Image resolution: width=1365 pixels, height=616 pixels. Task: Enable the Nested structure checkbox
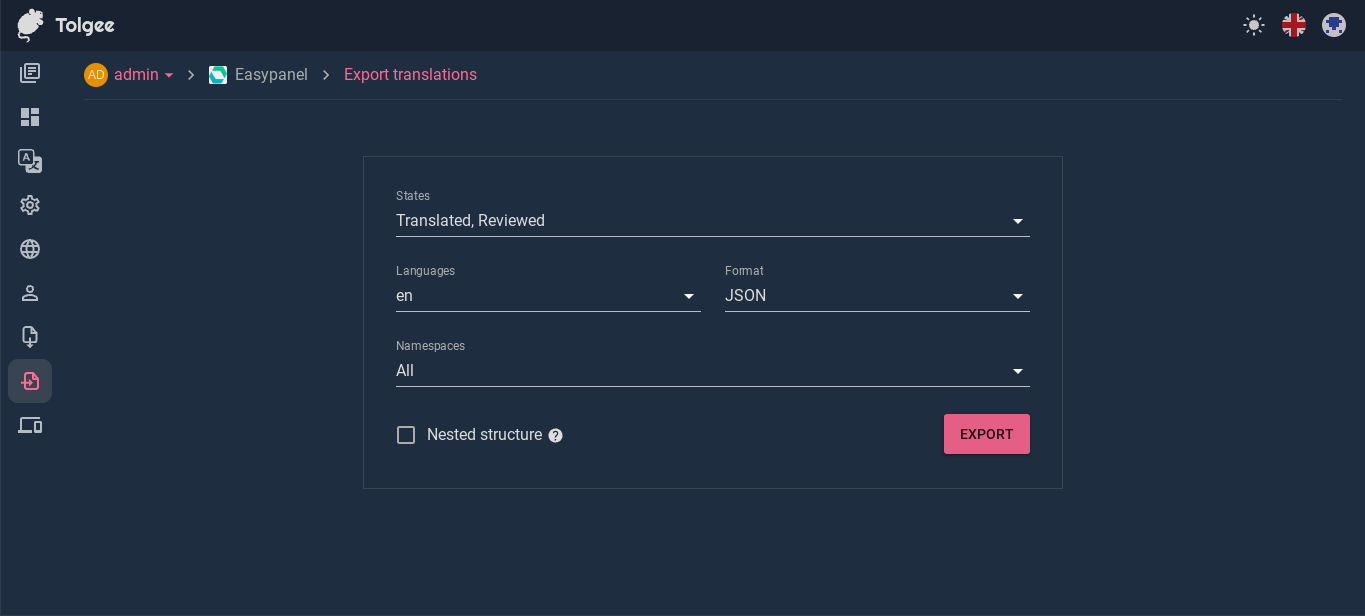[406, 434]
